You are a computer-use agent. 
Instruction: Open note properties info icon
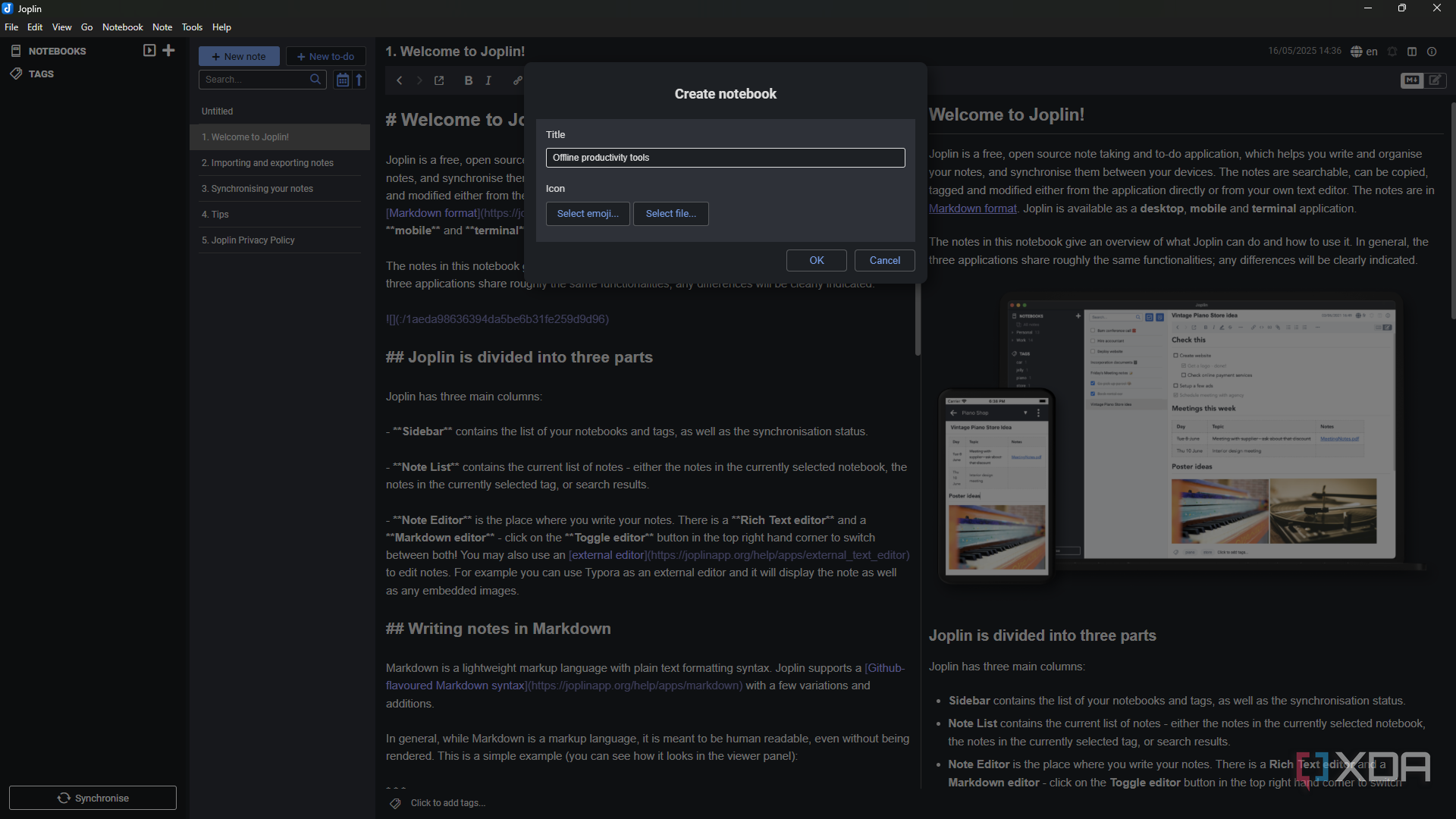click(x=1432, y=52)
